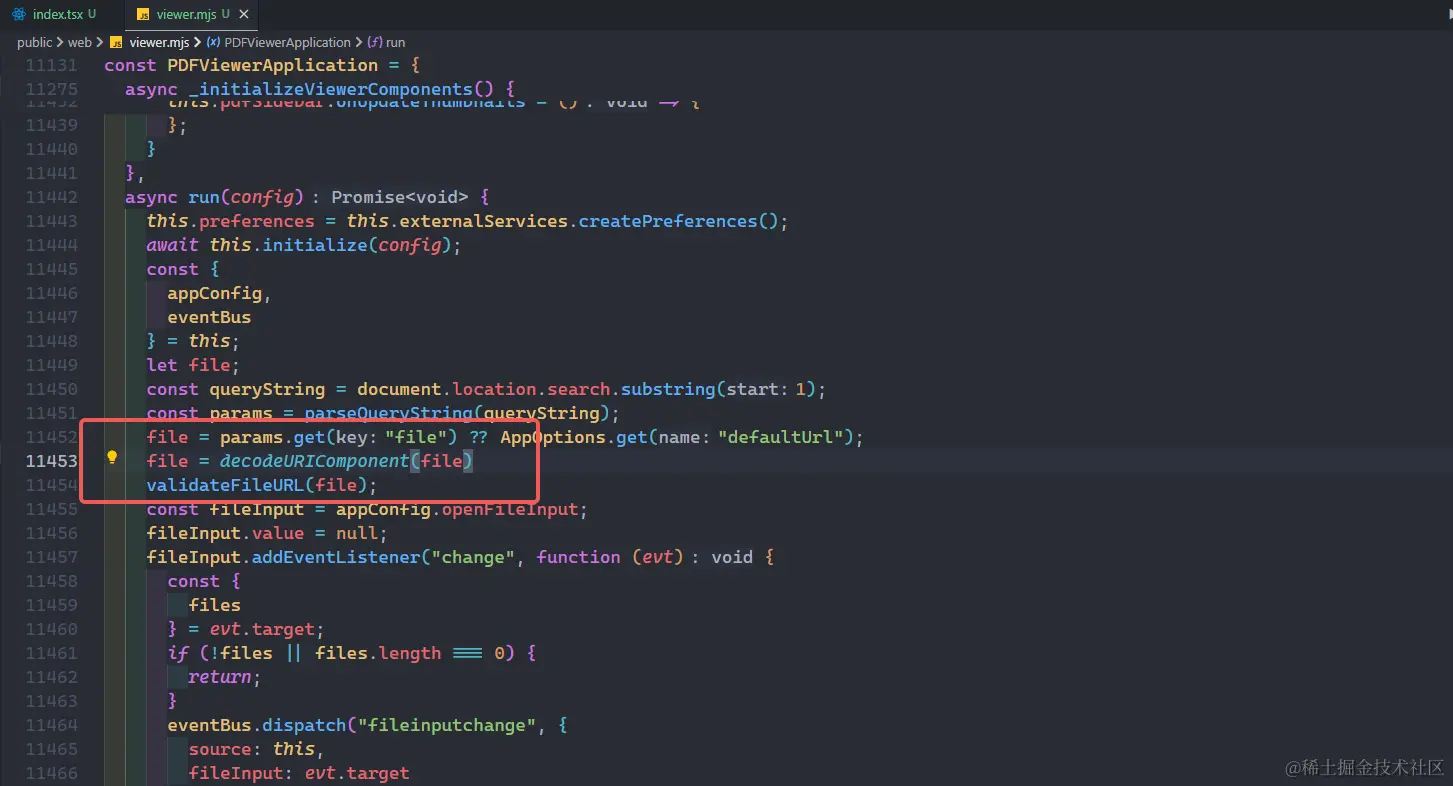The width and height of the screenshot is (1453, 786).
Task: Click the lightbulb quick fix icon
Action: (x=111, y=458)
